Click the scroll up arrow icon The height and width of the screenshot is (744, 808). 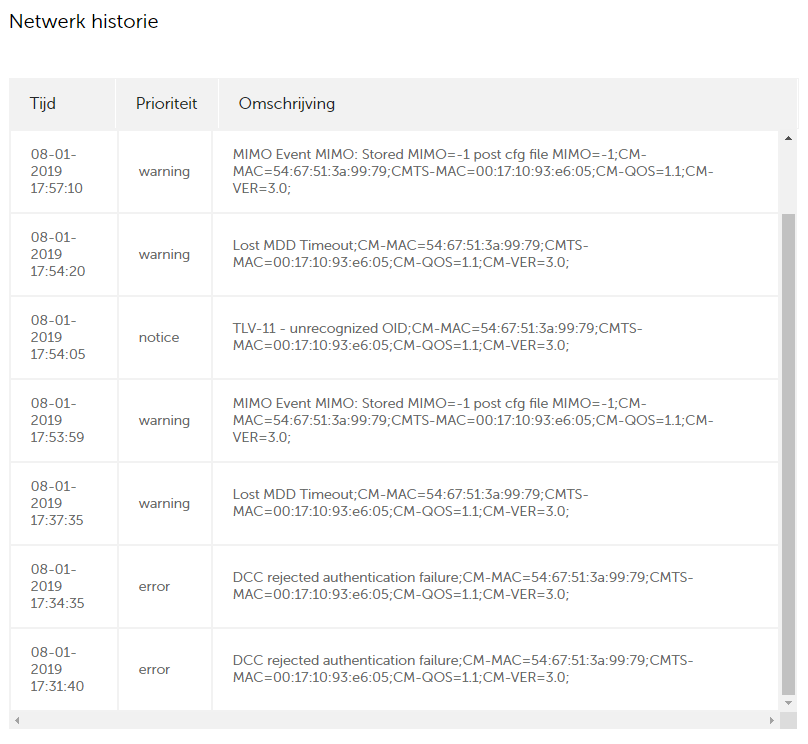coord(788,138)
